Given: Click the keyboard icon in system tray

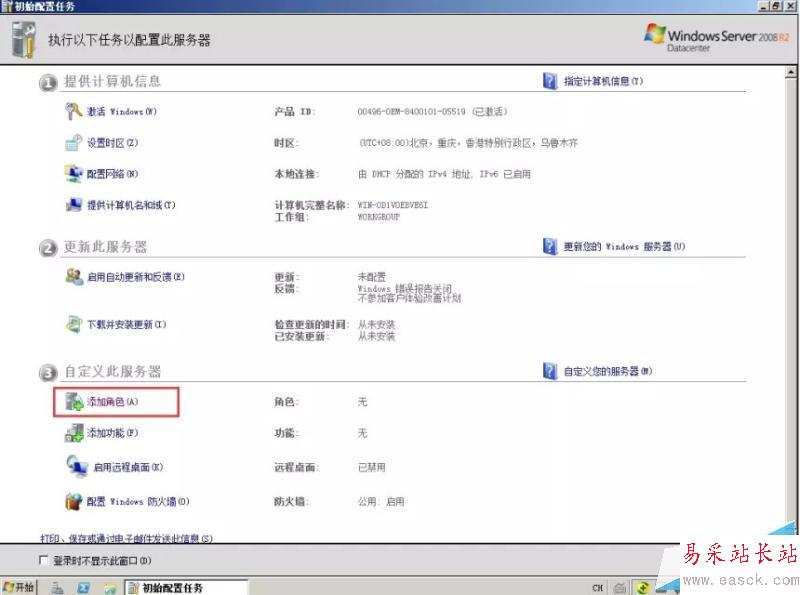Looking at the screenshot, I should click(x=619, y=588).
